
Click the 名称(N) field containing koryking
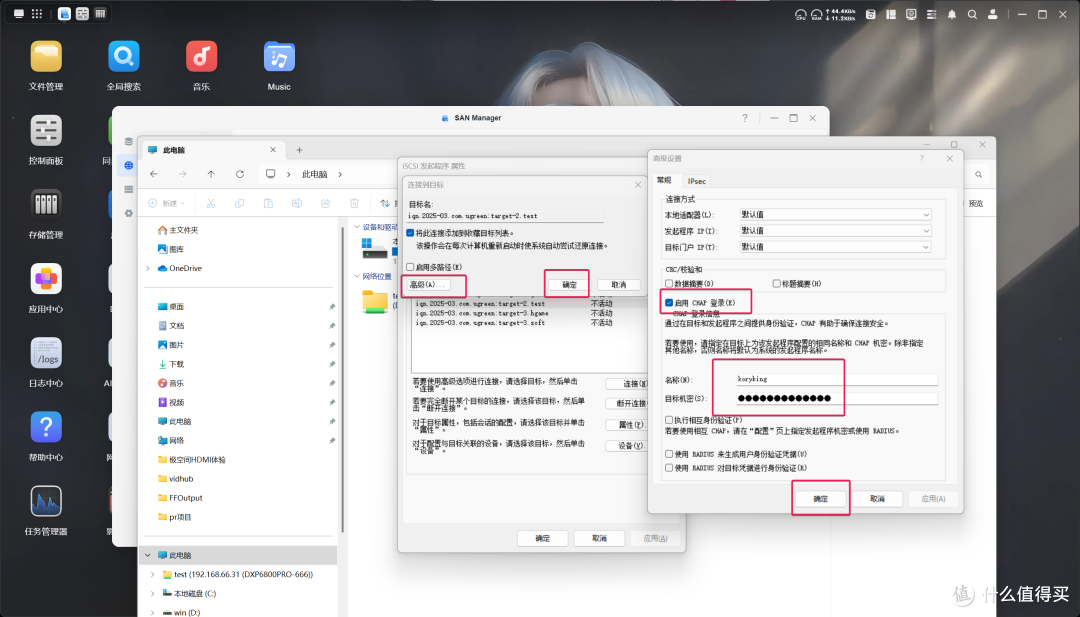tap(836, 379)
